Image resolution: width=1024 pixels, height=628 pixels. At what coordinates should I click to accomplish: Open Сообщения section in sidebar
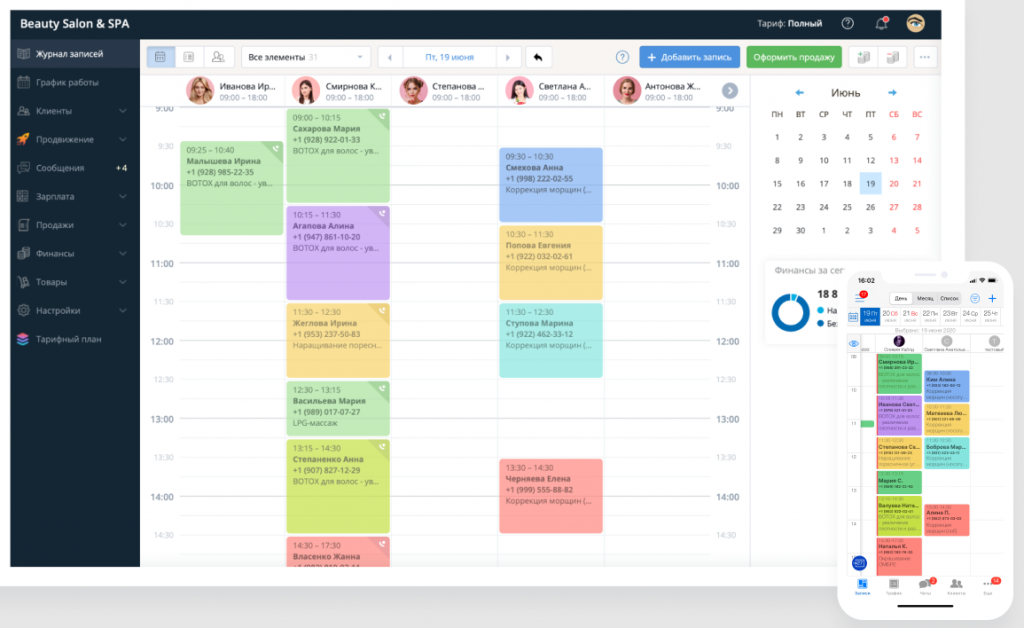74,168
